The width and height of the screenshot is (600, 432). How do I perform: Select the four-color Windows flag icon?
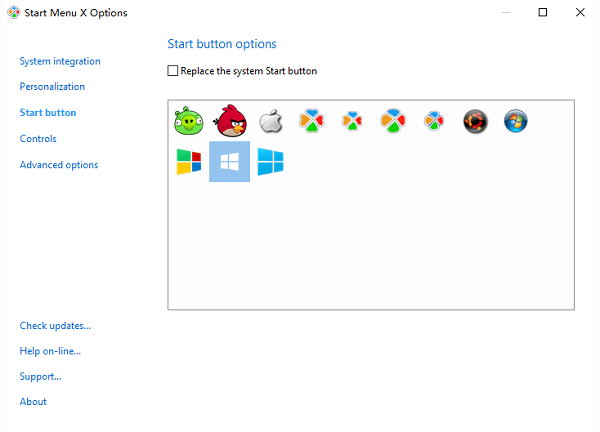click(x=189, y=161)
